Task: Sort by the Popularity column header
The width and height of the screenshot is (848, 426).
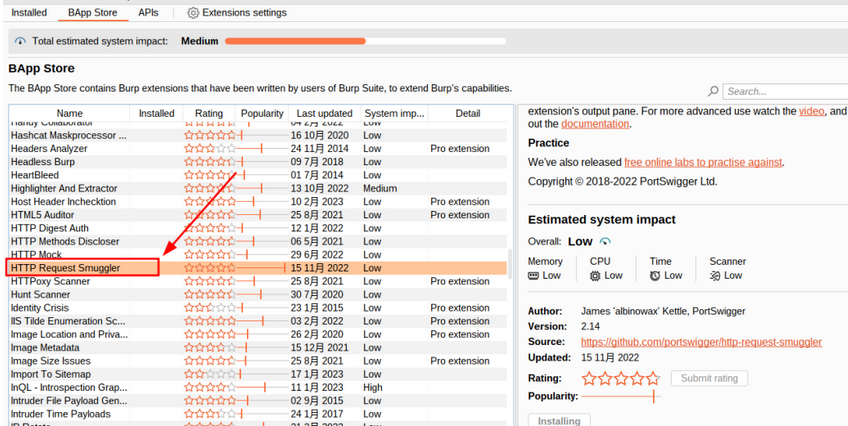Action: (262, 114)
